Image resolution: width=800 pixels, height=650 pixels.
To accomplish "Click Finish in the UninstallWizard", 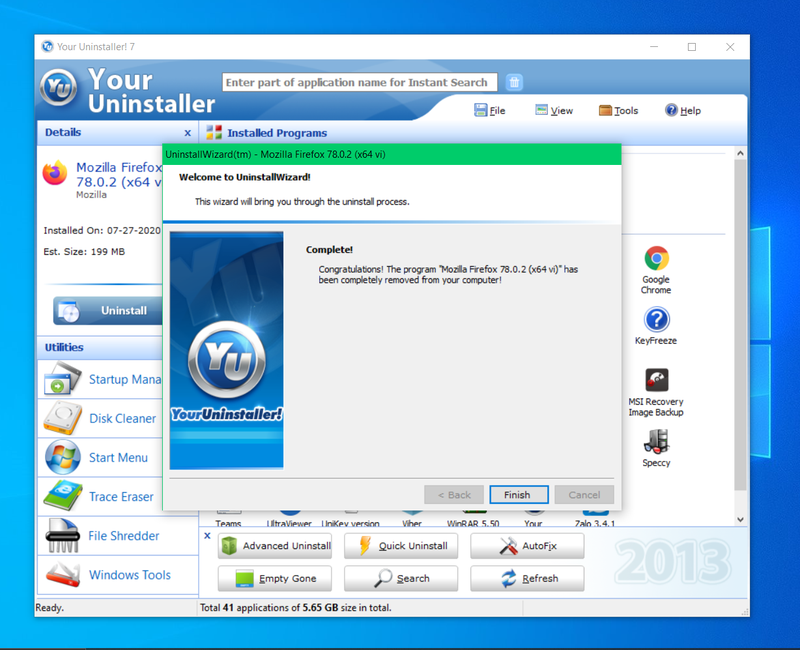I will tap(518, 495).
